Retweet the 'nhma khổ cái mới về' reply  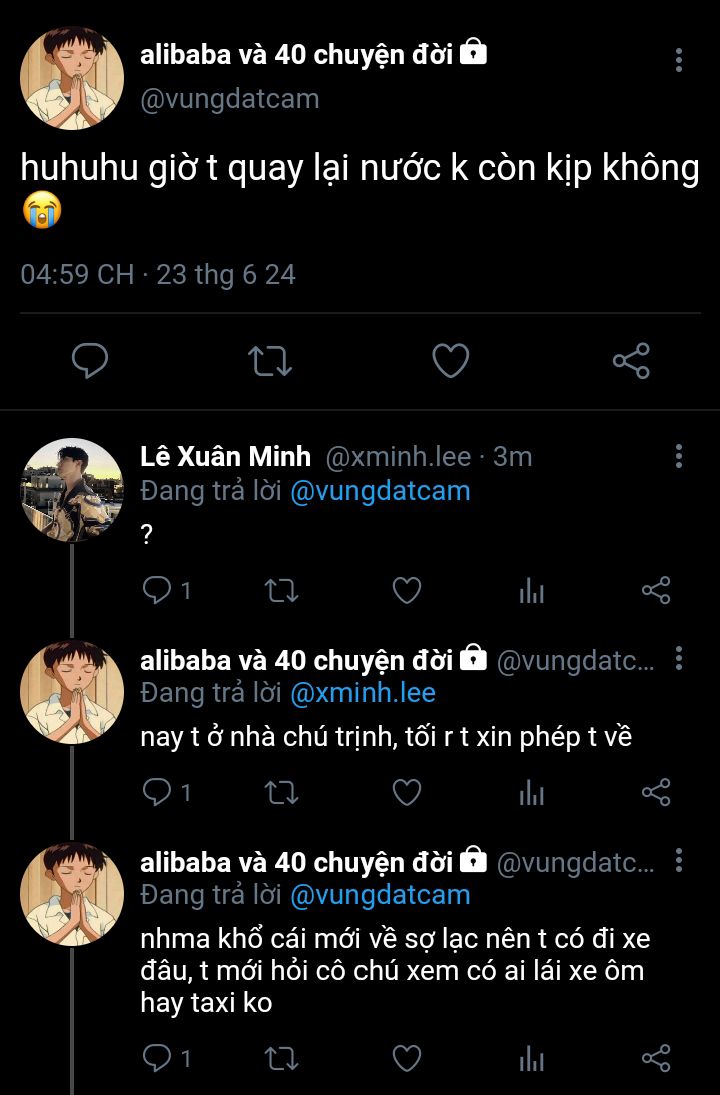(x=281, y=1058)
